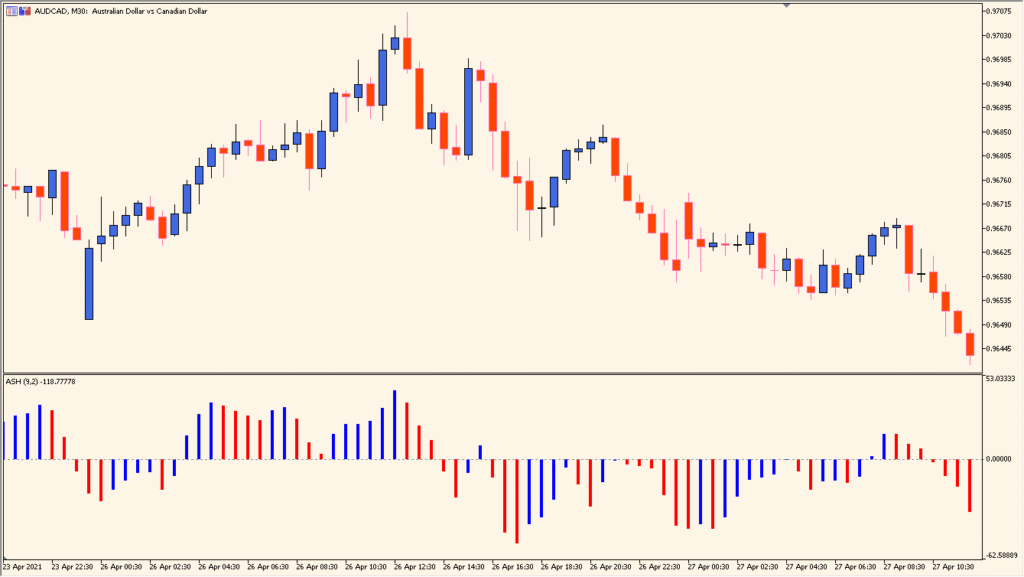
Task: Click the 26 Apr 10:30 time label
Action: click(x=366, y=567)
